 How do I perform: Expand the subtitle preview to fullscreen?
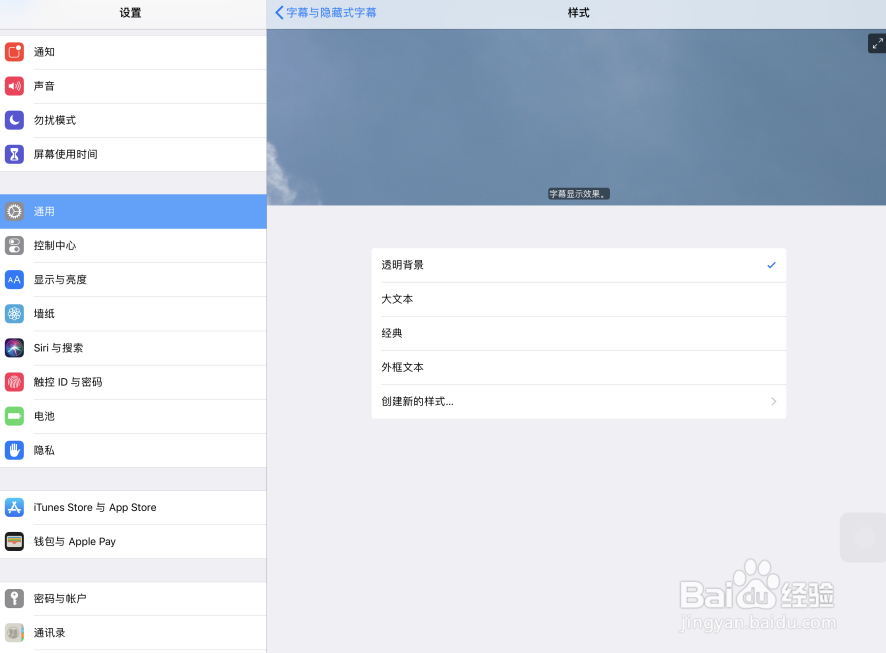point(875,43)
